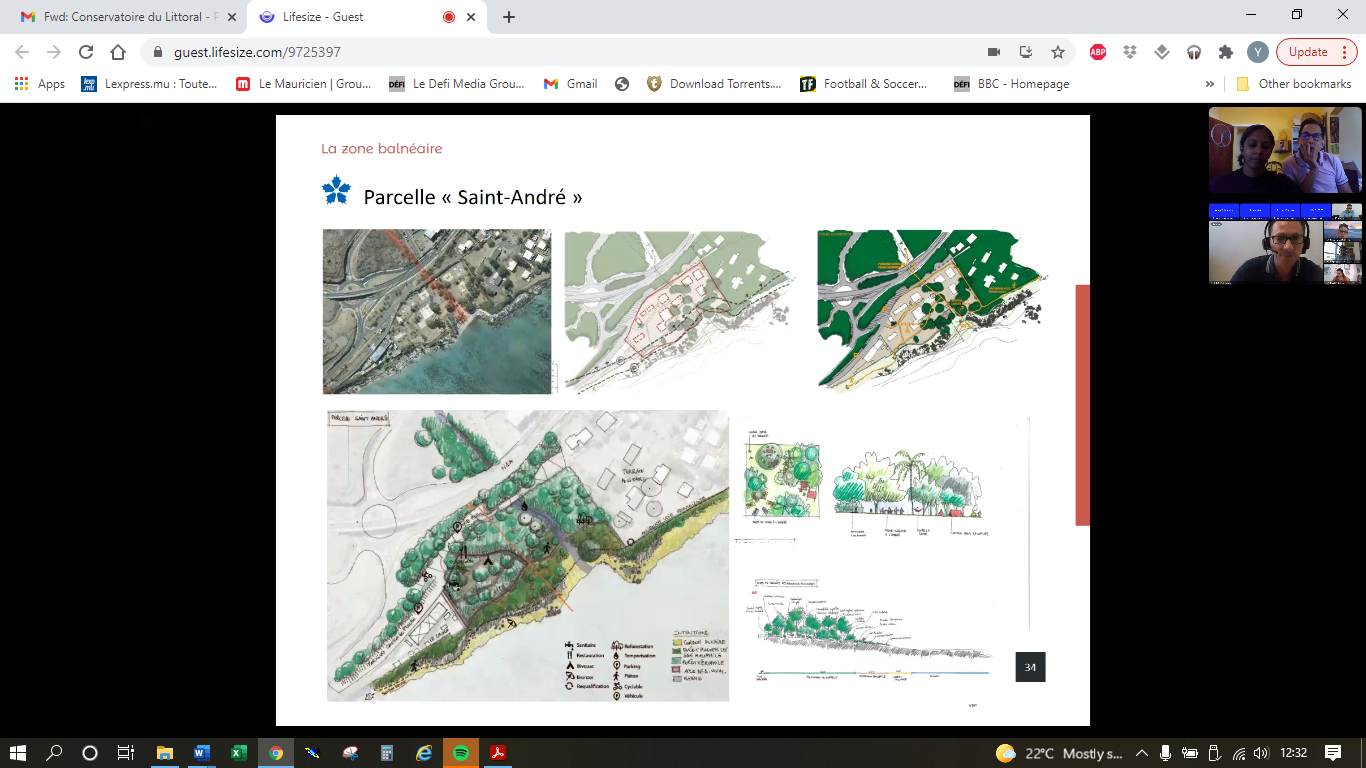Show hidden system tray icons
This screenshot has width=1366, height=768.
1143,753
